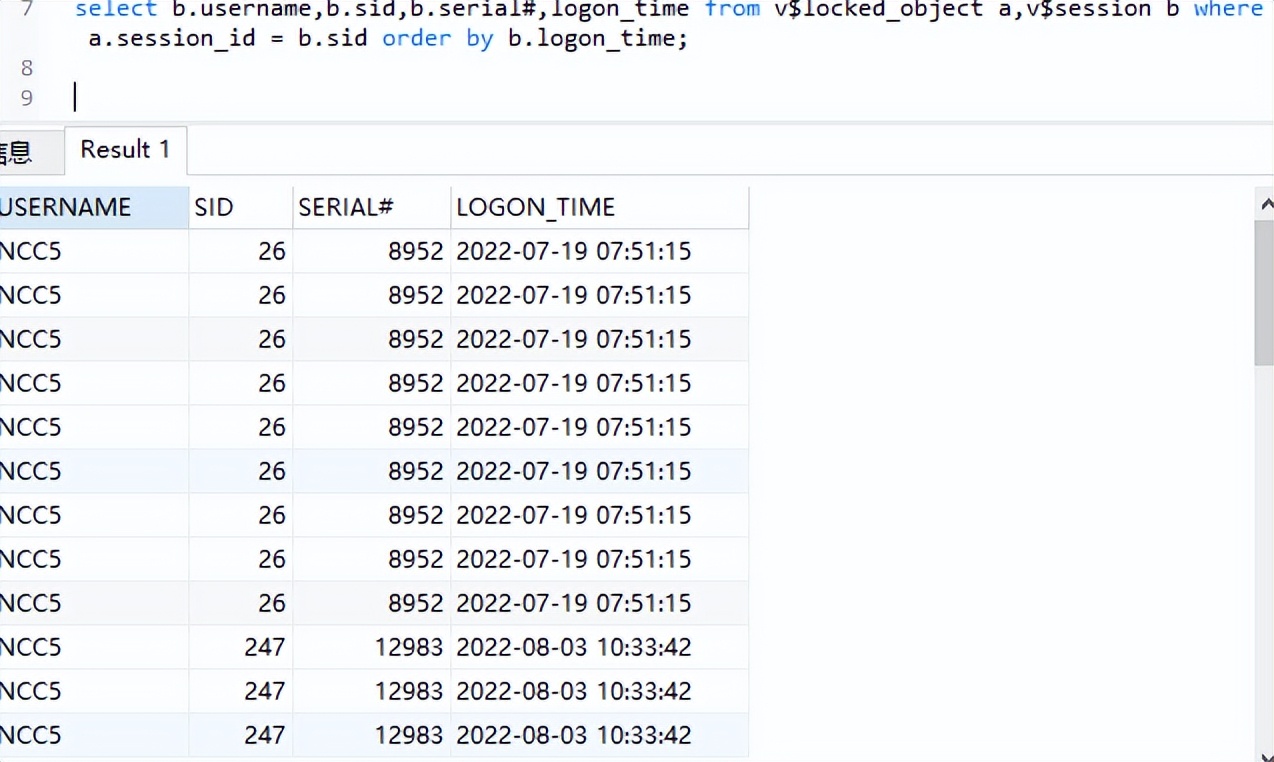Select the SERIAL# column header
Screen dimensions: 1274x762
(371, 207)
